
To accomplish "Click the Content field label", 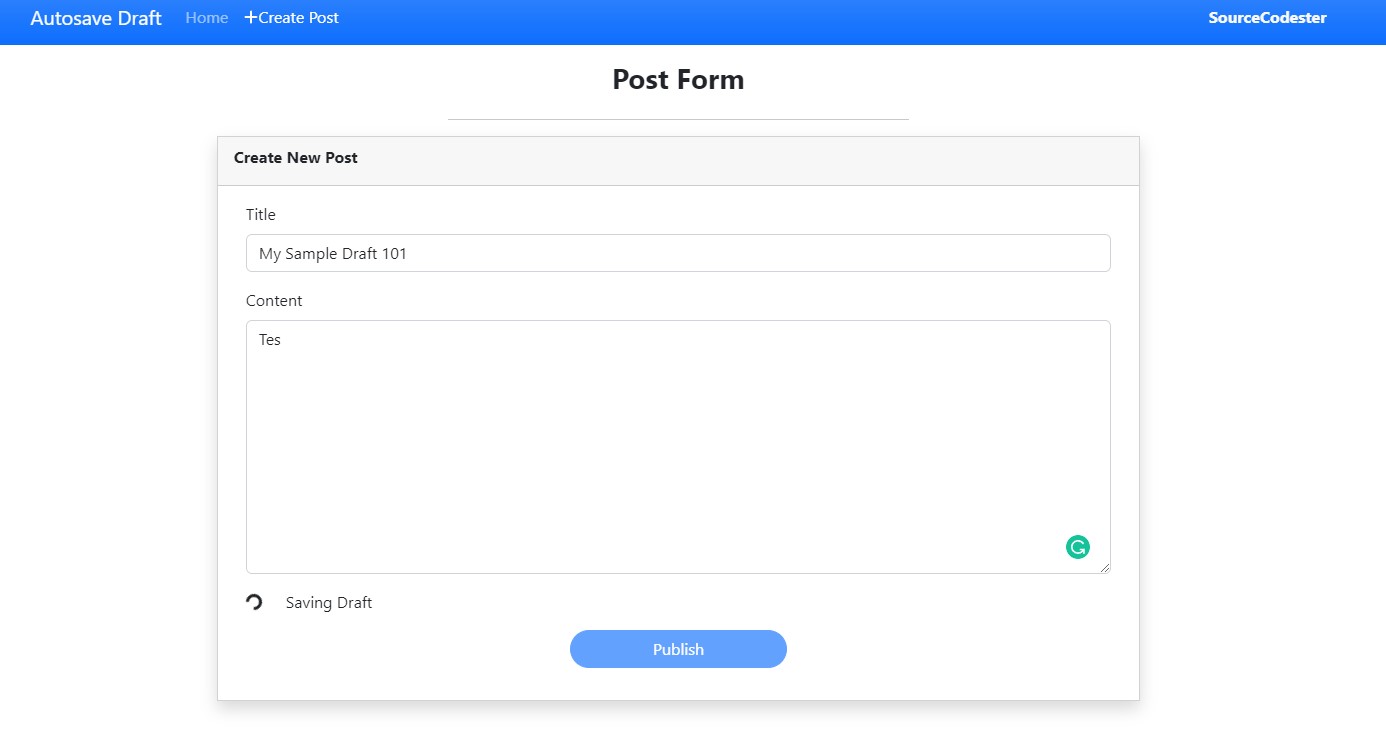I will pyautogui.click(x=274, y=301).
